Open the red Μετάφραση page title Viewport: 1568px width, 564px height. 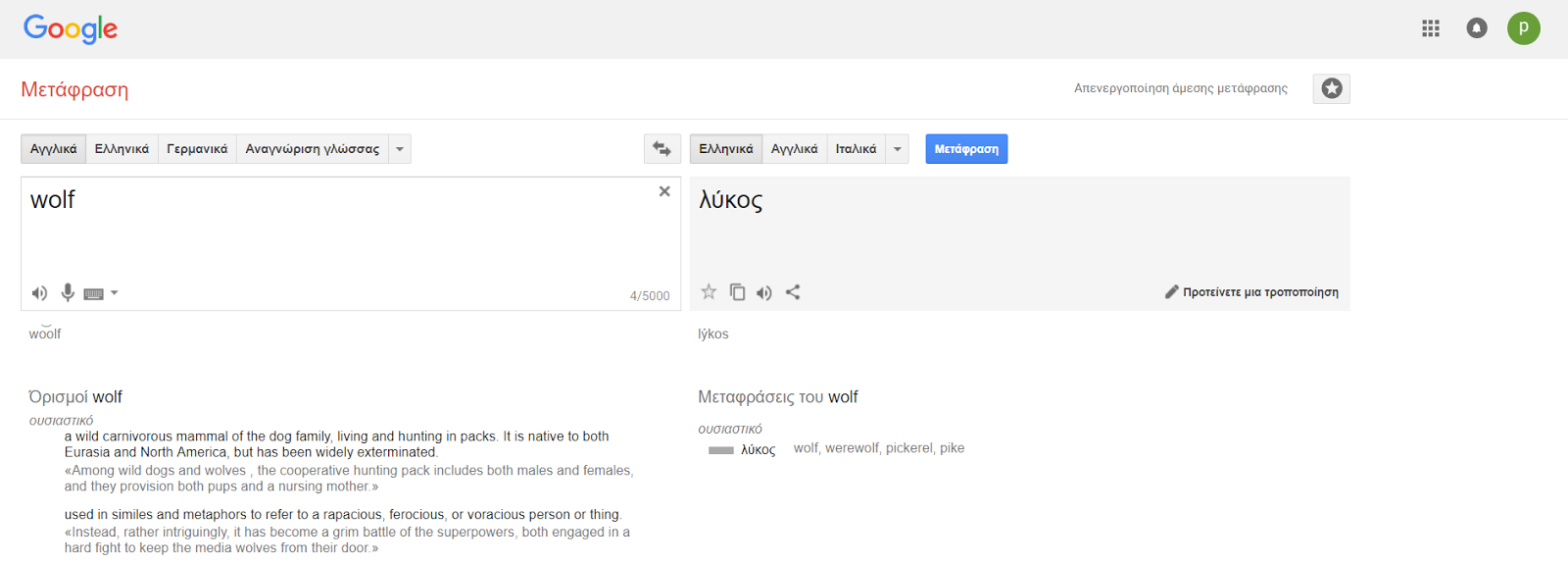pos(74,89)
